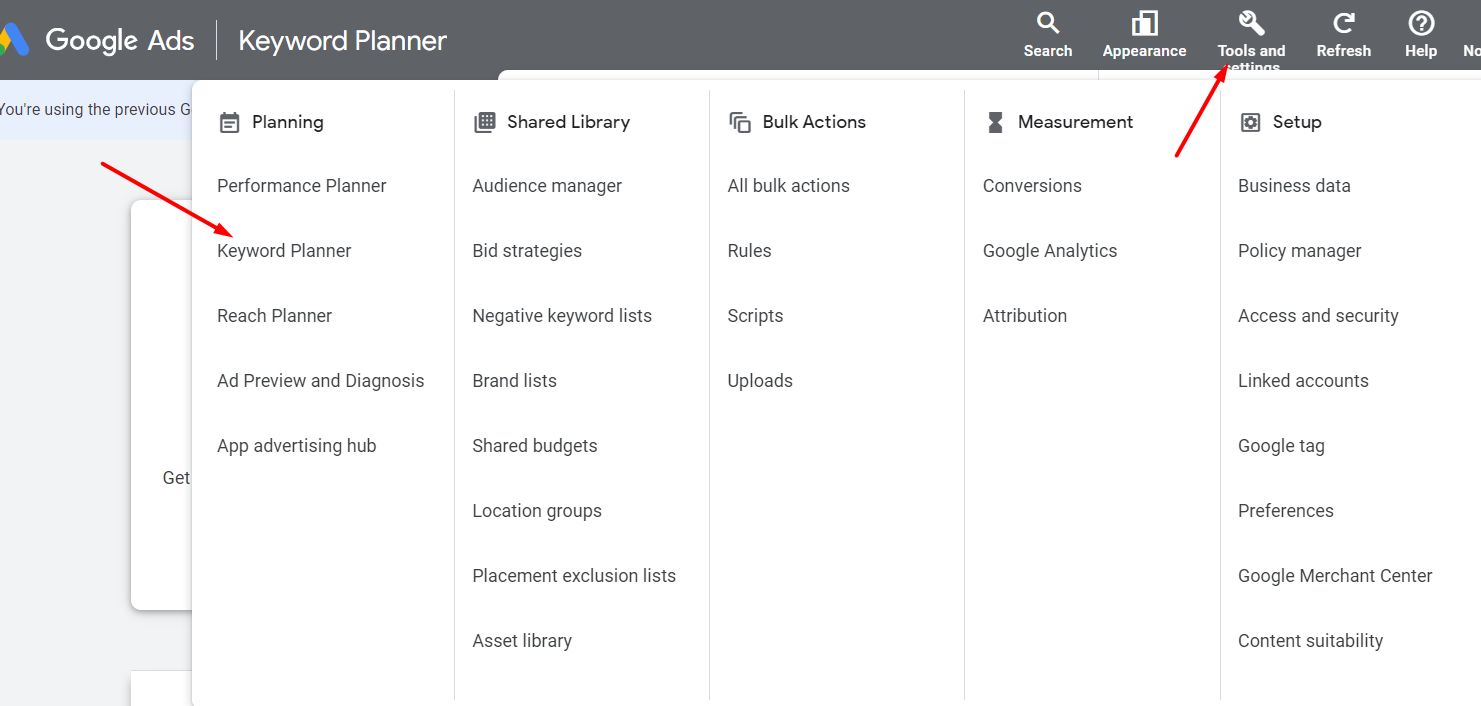The image size is (1481, 706).
Task: Go to Location groups
Action: click(x=537, y=511)
